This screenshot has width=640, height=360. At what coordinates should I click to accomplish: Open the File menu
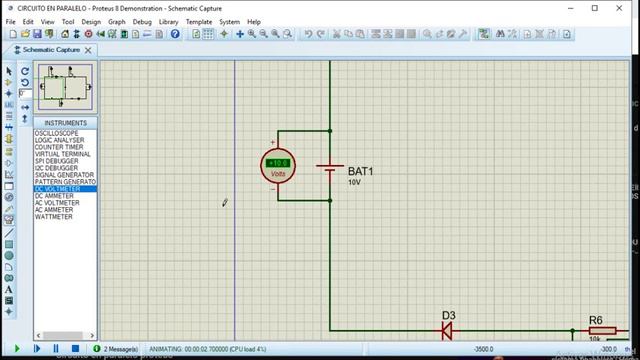[11, 22]
